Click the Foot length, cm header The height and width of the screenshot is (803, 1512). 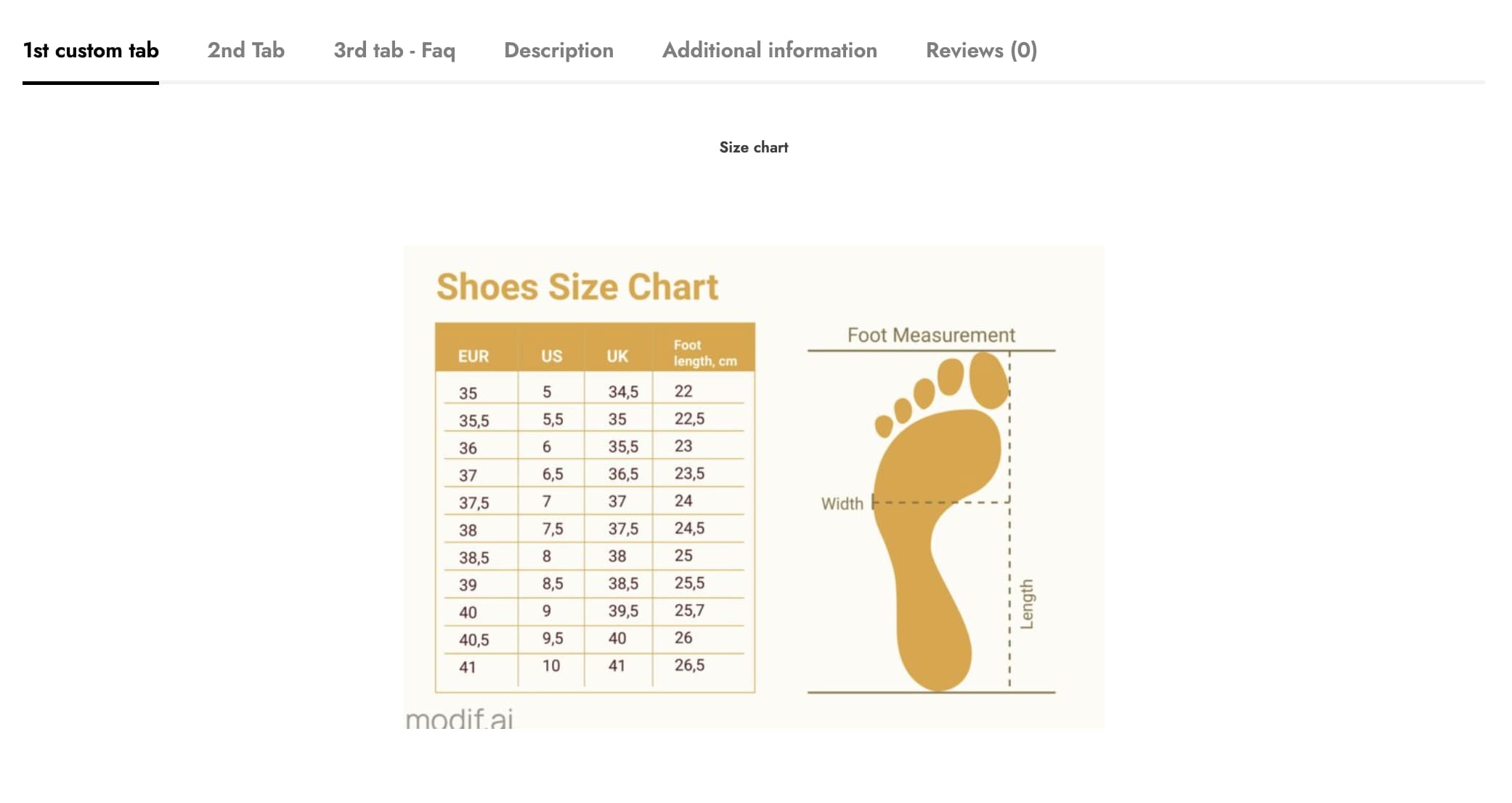[x=704, y=353]
